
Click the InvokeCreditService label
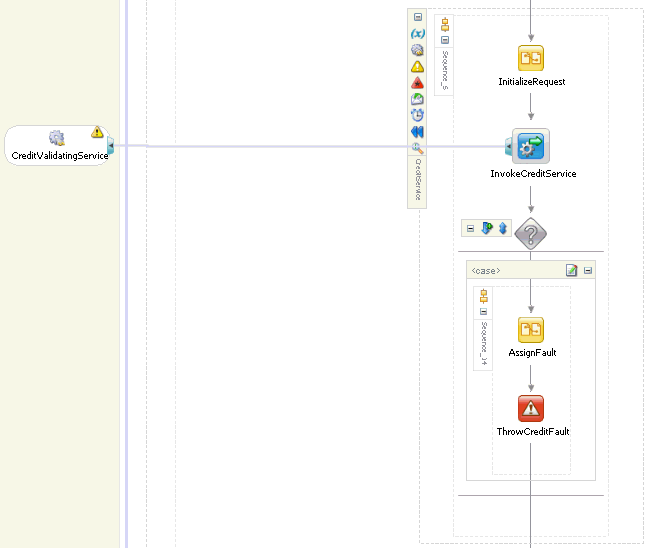pos(533,174)
